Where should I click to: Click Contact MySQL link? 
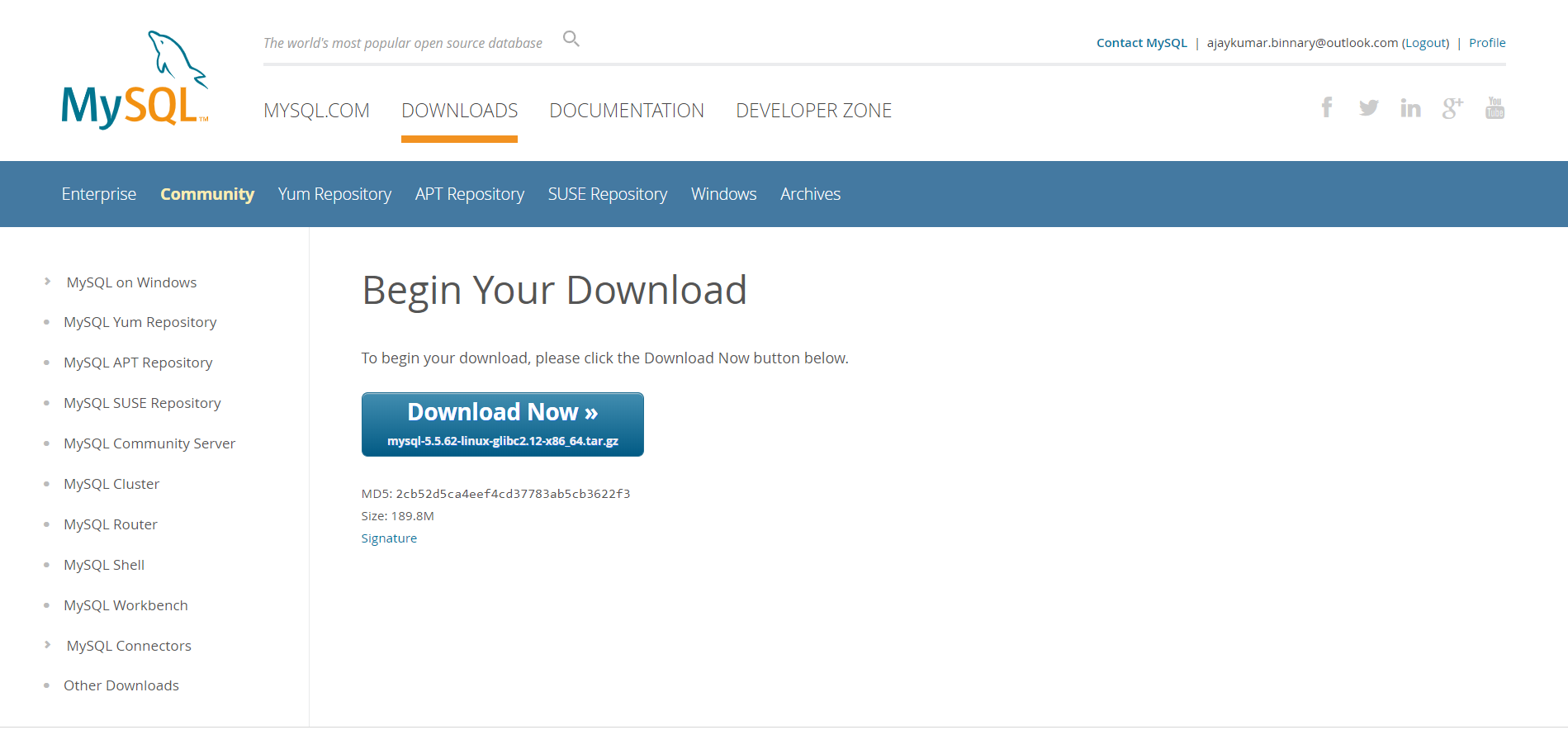coord(1142,43)
